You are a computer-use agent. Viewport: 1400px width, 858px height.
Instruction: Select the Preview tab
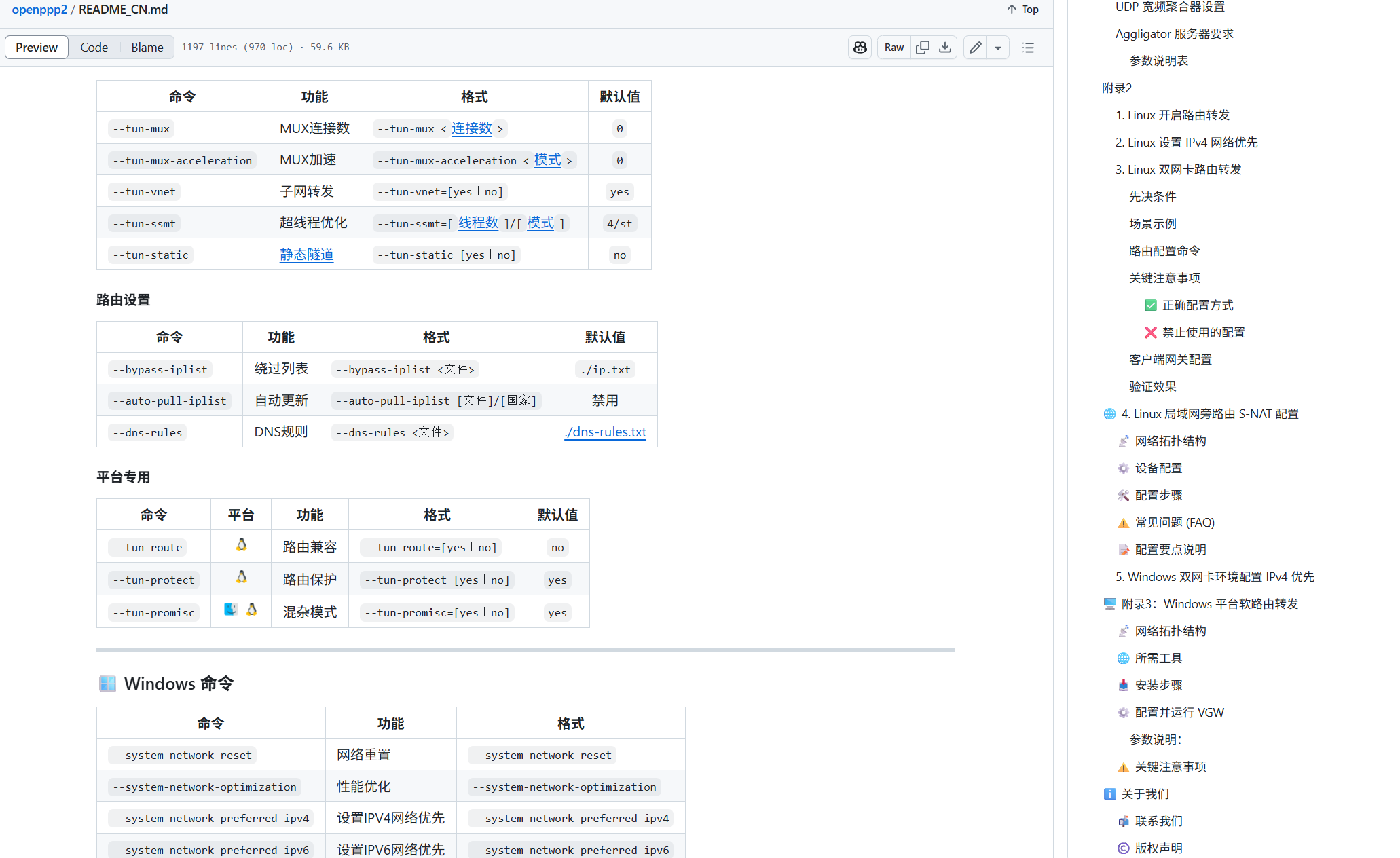[36, 47]
